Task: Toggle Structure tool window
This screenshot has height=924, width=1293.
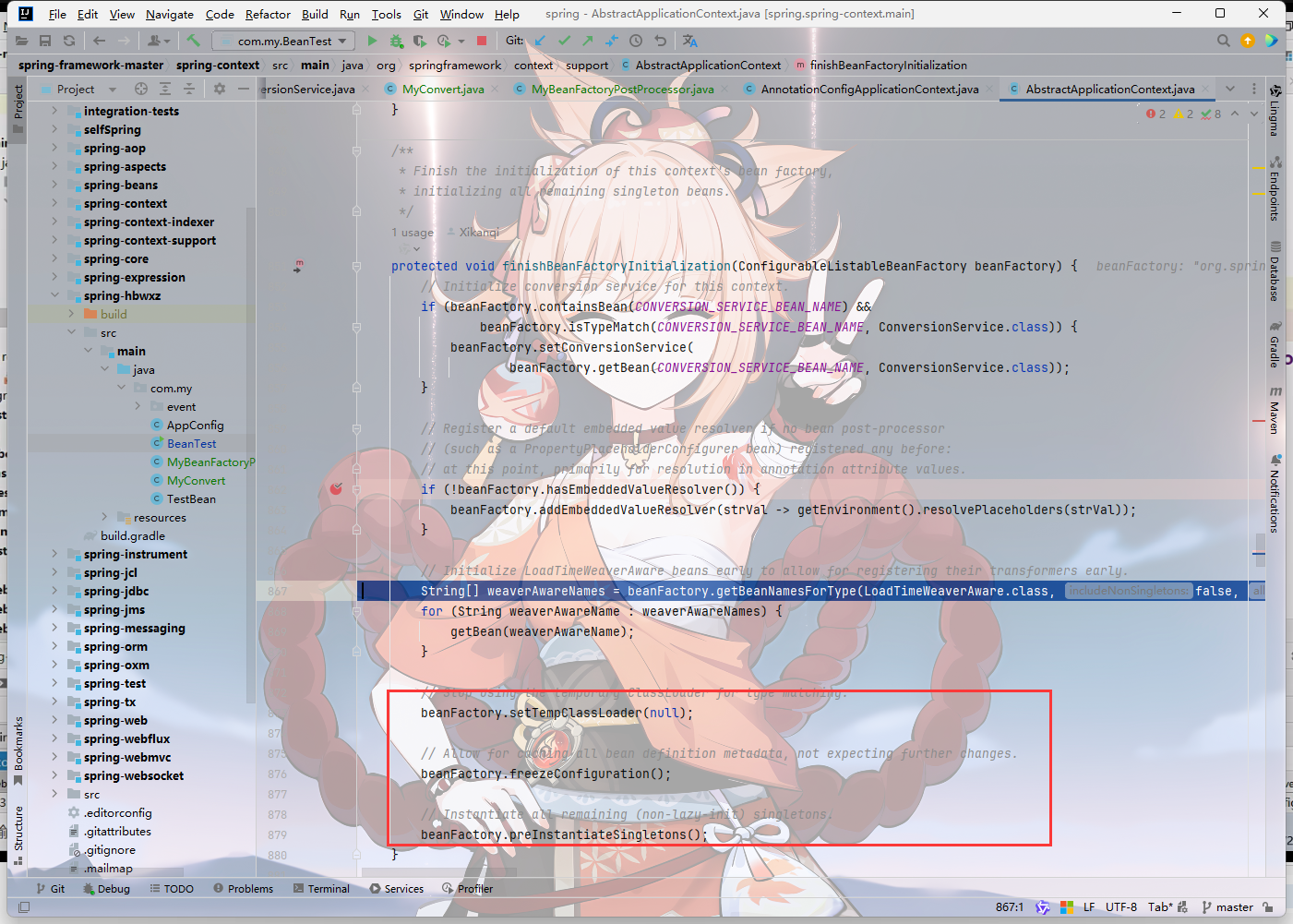Action: click(x=18, y=835)
